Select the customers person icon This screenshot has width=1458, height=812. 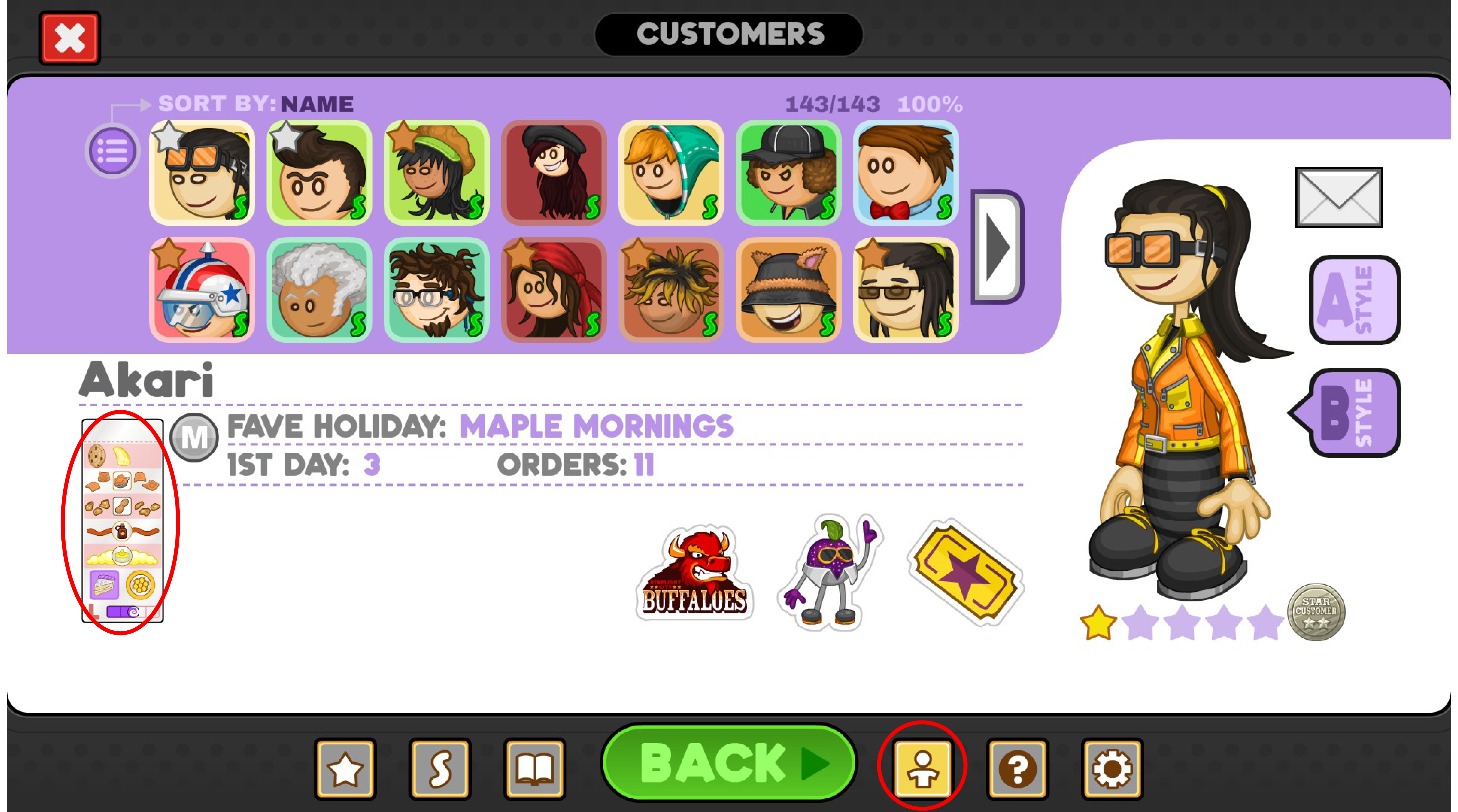(x=923, y=769)
